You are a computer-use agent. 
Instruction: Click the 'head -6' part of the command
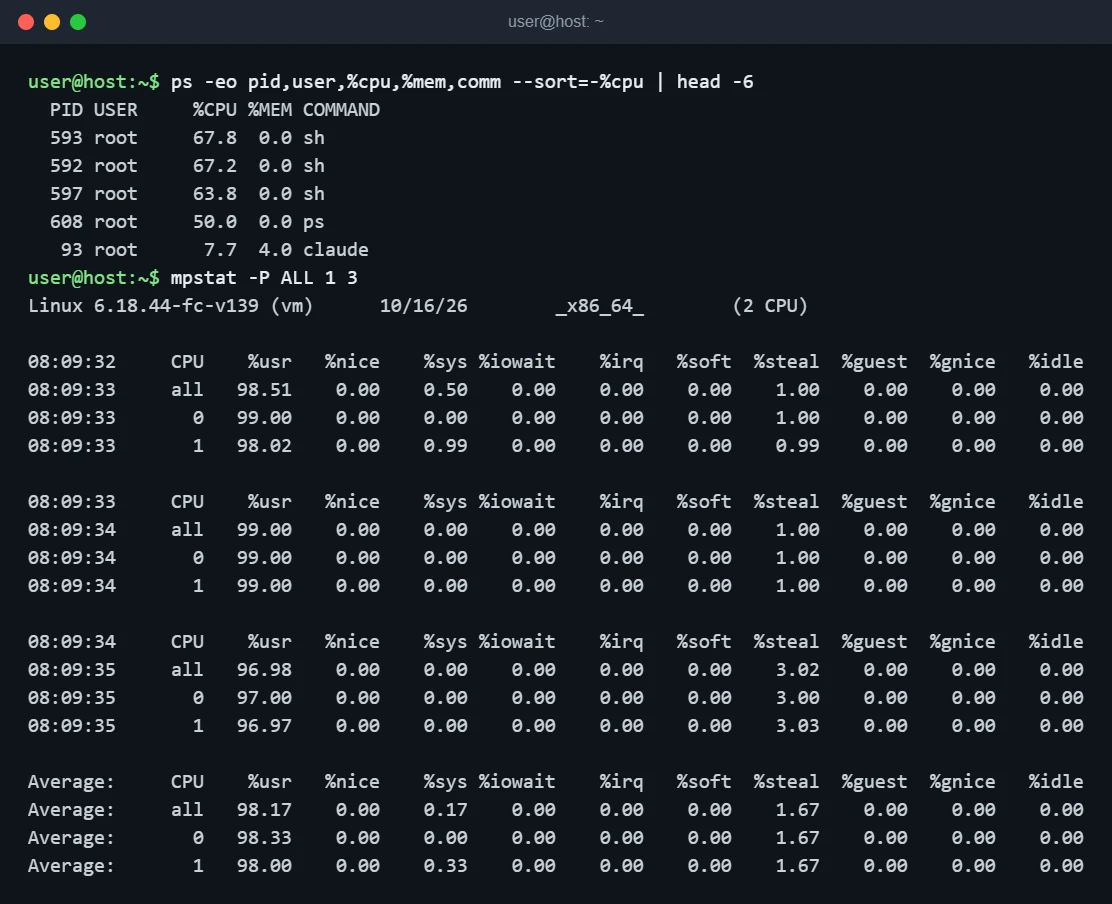715,82
